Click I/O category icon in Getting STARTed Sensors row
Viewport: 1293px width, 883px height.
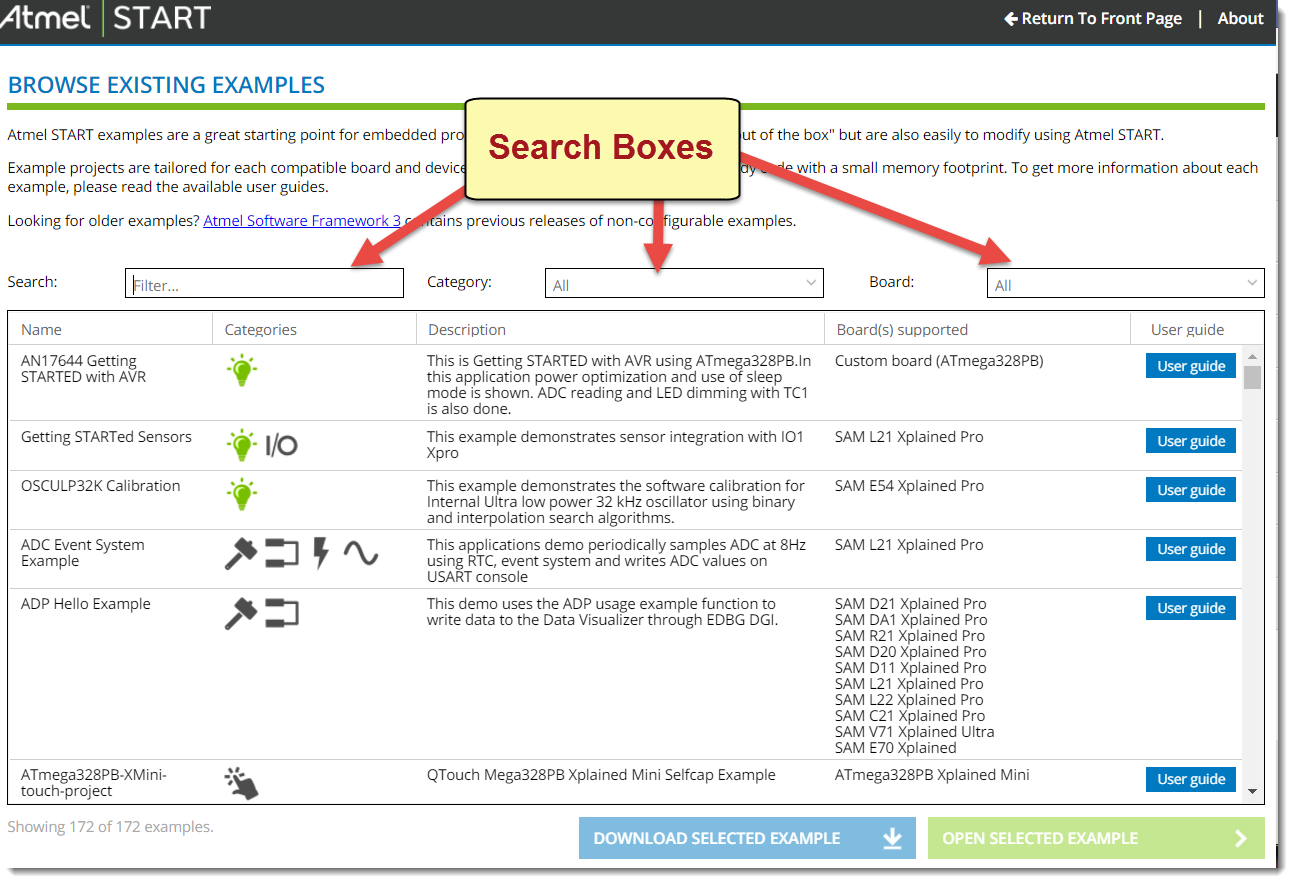281,445
